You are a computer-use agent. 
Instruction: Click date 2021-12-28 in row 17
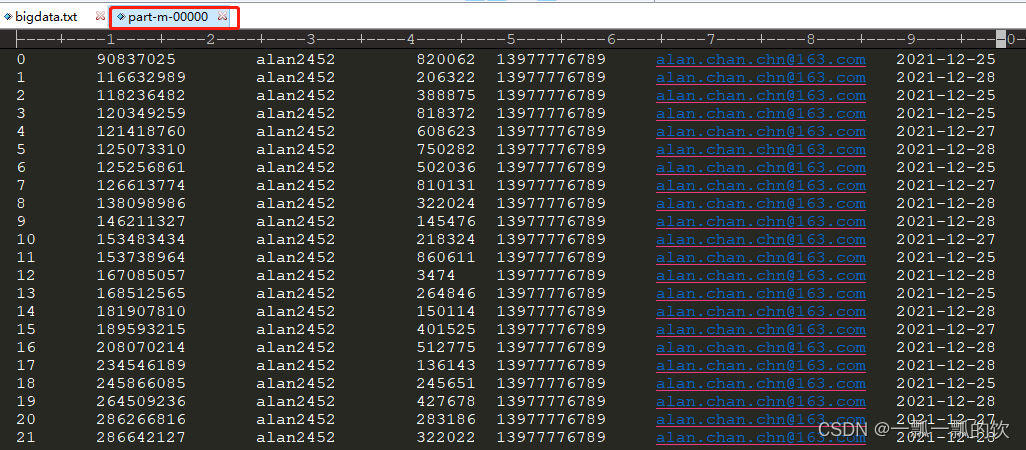(x=946, y=365)
